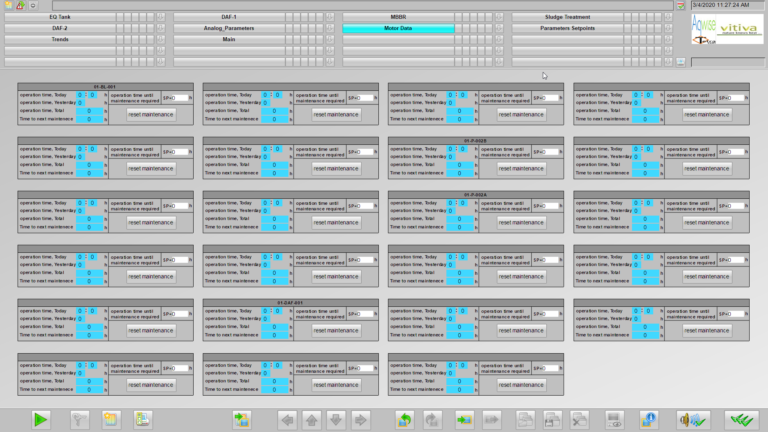Viewport: 768px width, 432px height.
Task: Switch to the DAF-1 screen
Action: [x=229, y=17]
